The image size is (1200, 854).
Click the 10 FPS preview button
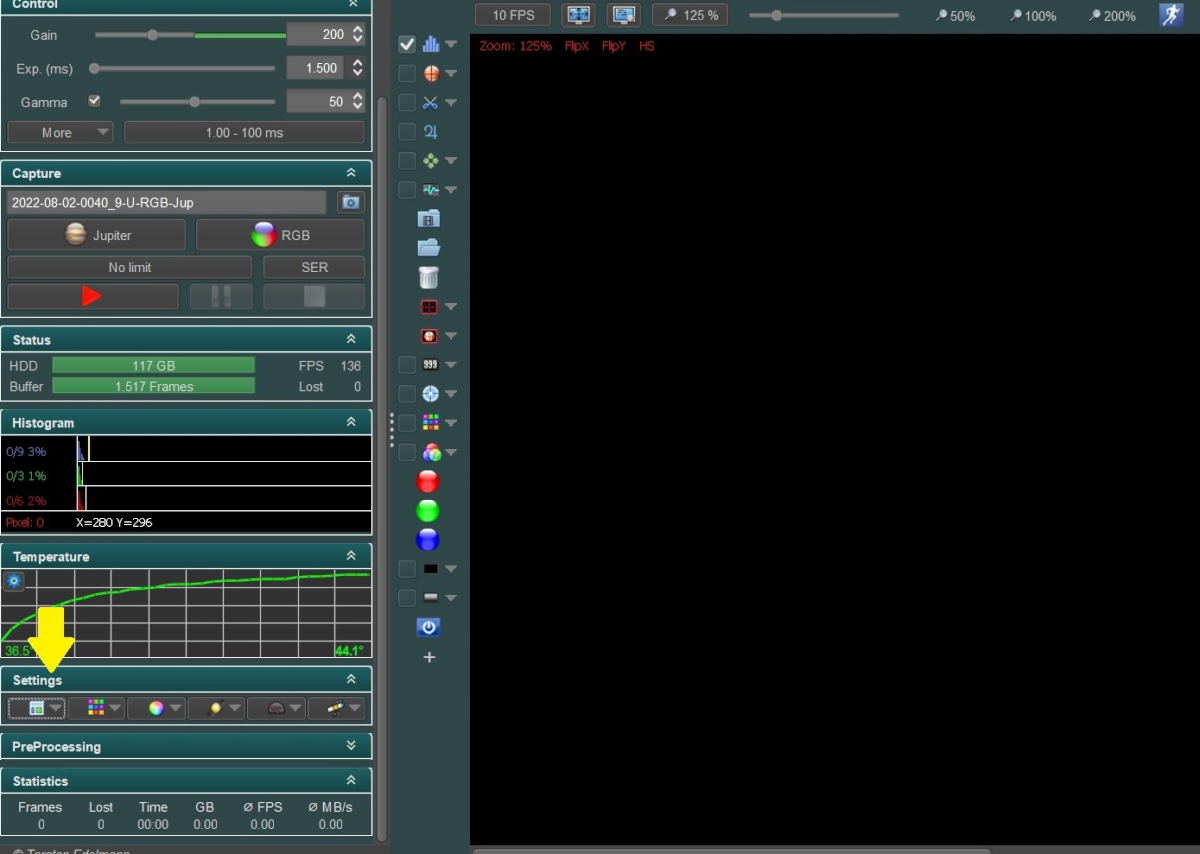[x=513, y=15]
